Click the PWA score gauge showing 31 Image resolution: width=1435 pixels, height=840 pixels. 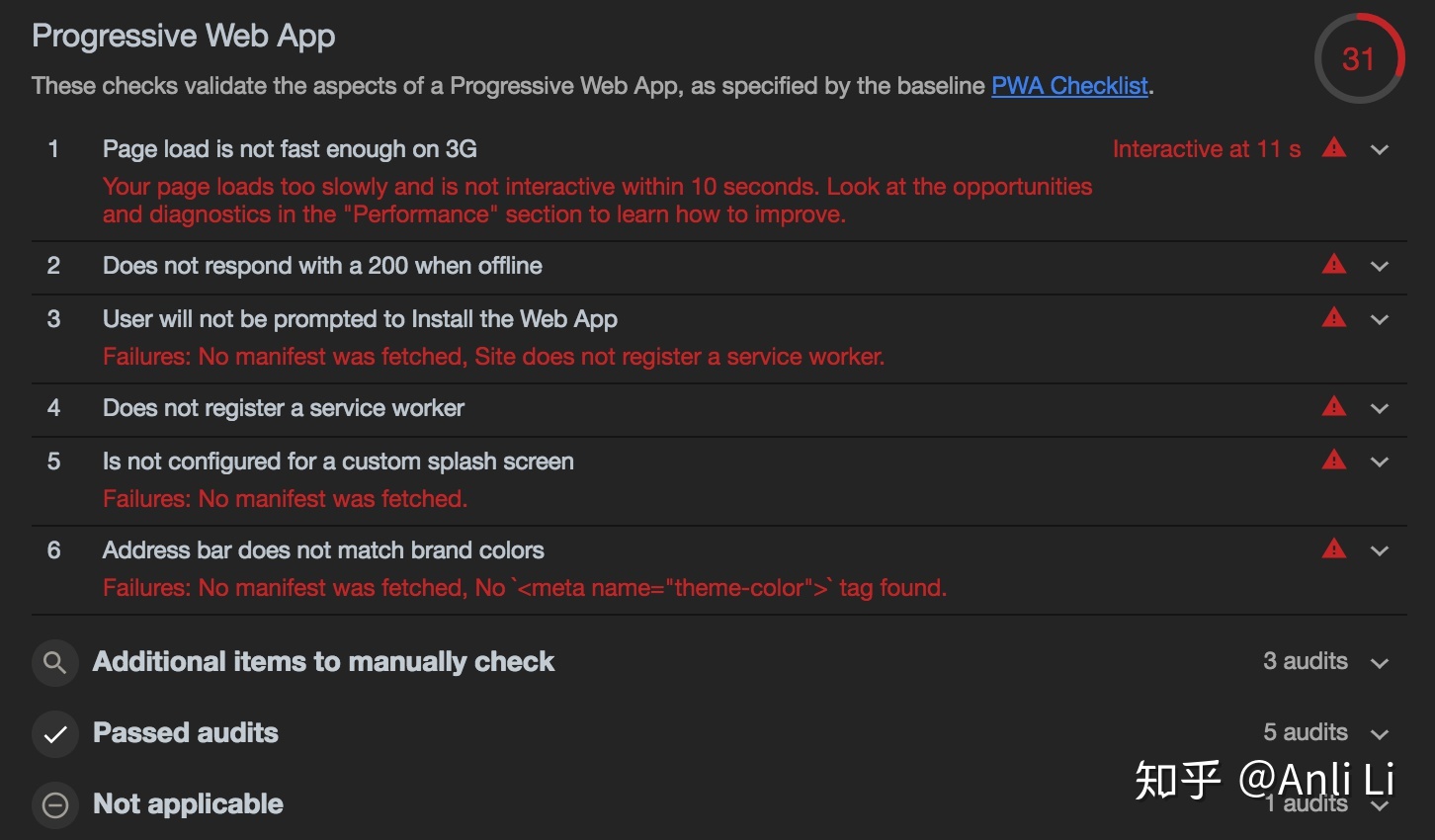click(1359, 59)
